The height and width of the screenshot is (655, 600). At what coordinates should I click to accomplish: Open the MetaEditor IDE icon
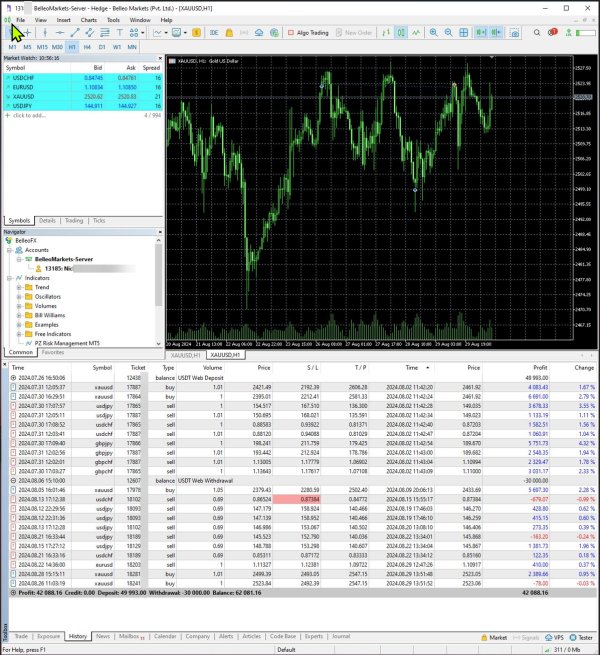click(x=214, y=33)
